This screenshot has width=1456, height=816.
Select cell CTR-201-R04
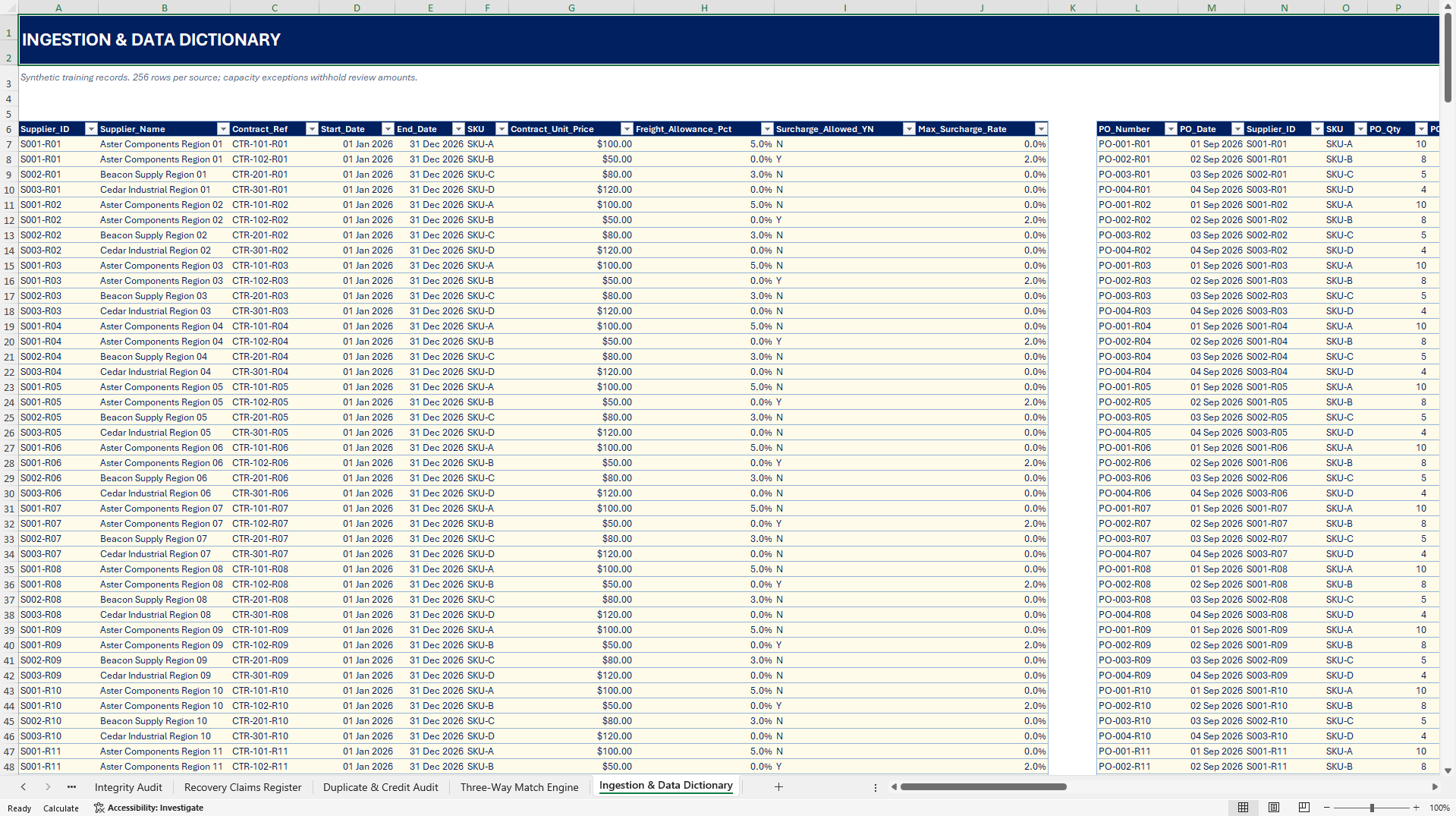point(275,357)
